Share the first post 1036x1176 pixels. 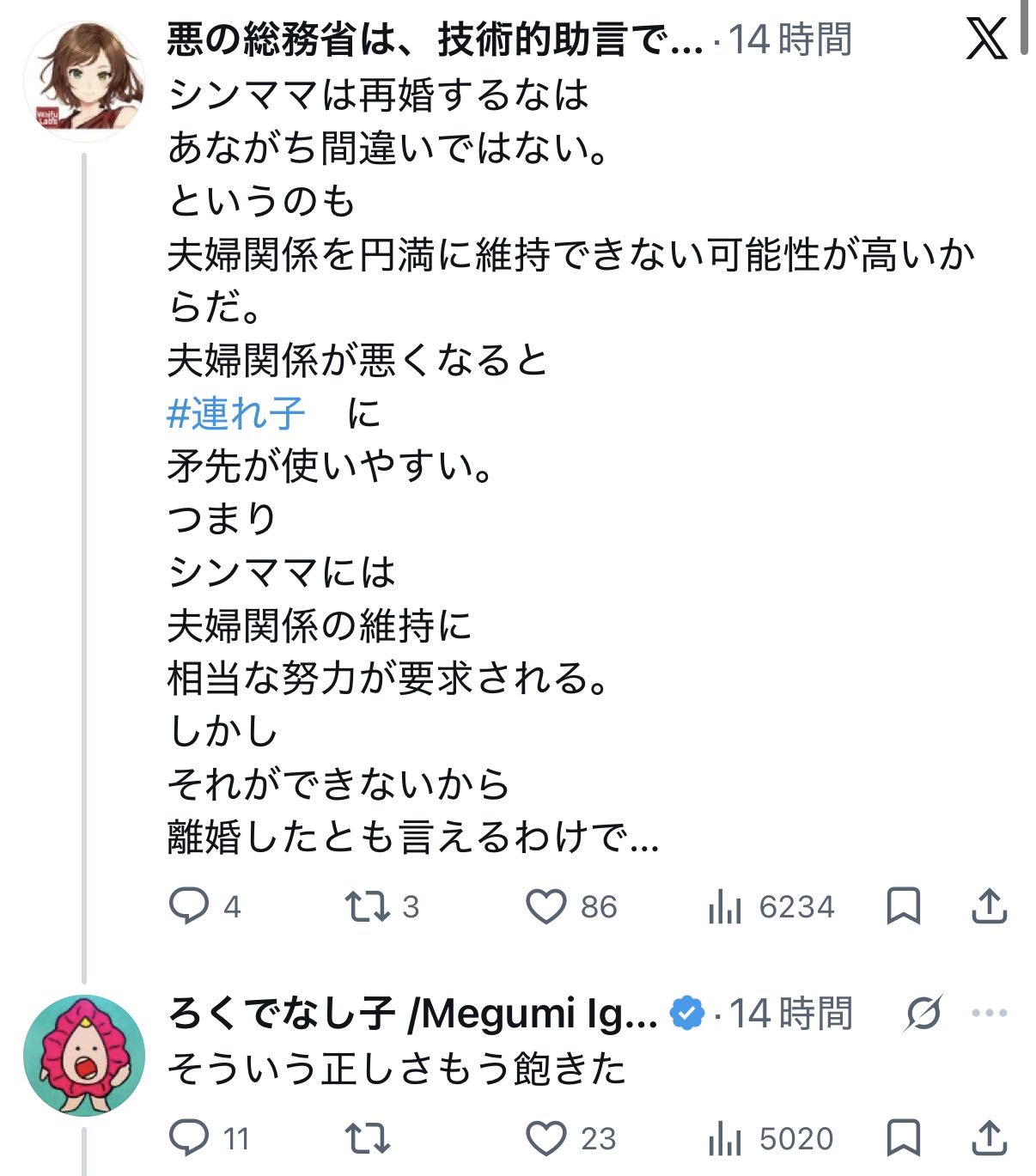pyautogui.click(x=989, y=906)
